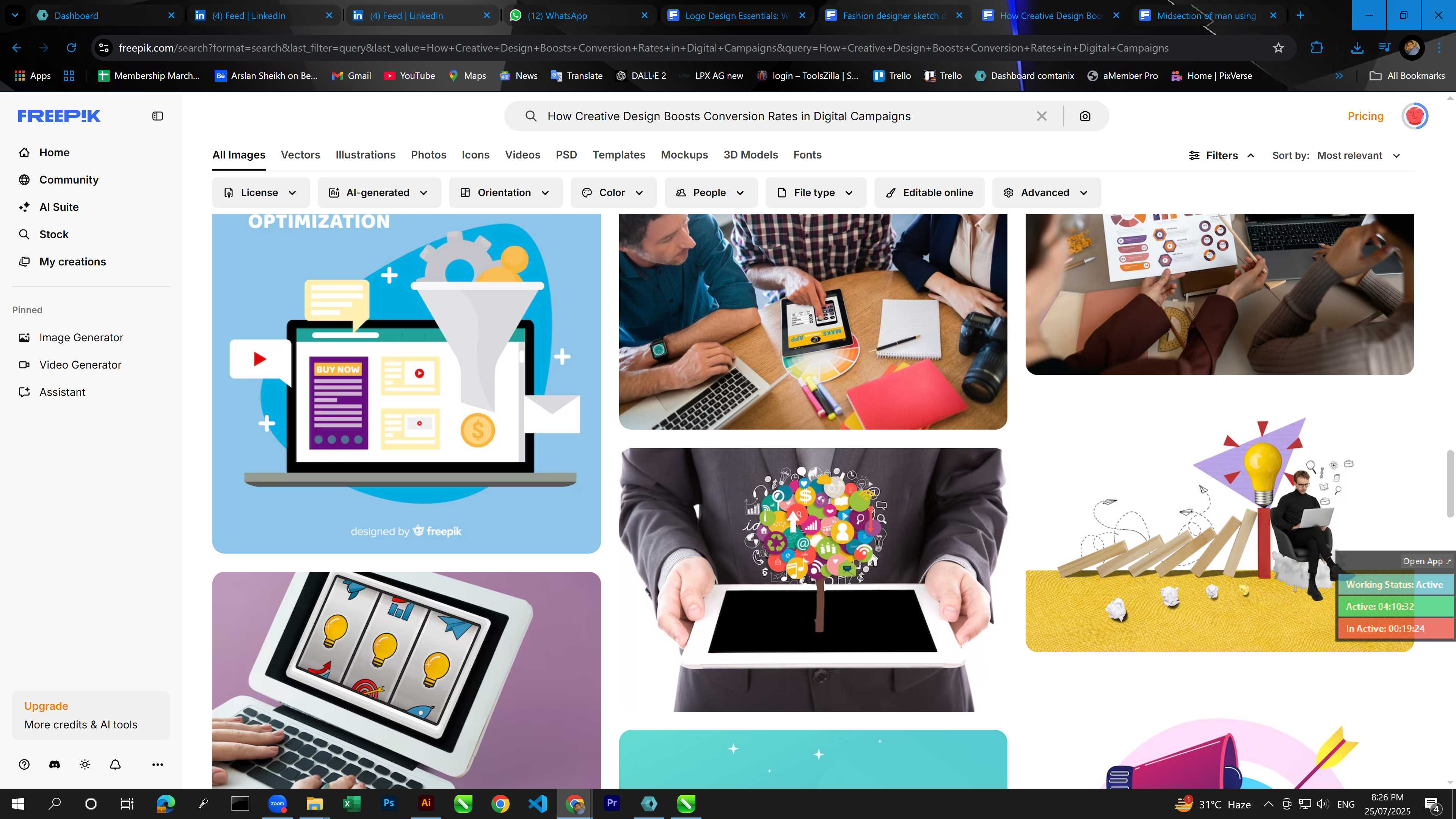
Task: Collapse the Freepik sidebar panel icon
Action: (x=158, y=116)
